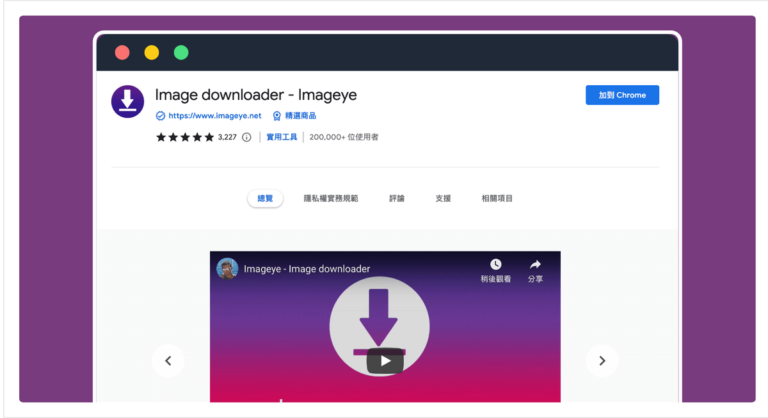Image resolution: width=768 pixels, height=418 pixels.
Task: Go to the 支援 tab
Action: pos(443,198)
